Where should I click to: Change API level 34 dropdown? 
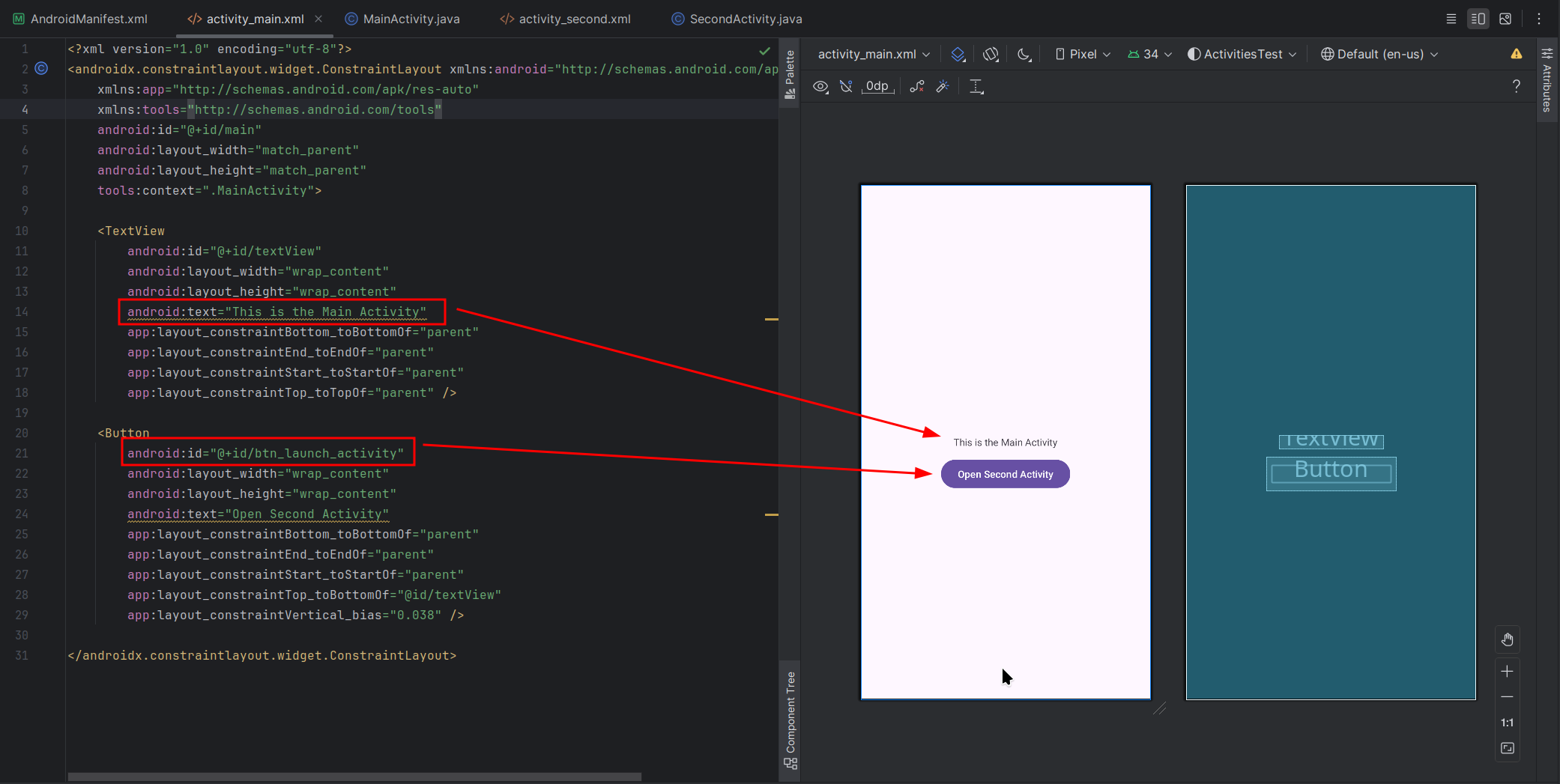pos(1150,54)
